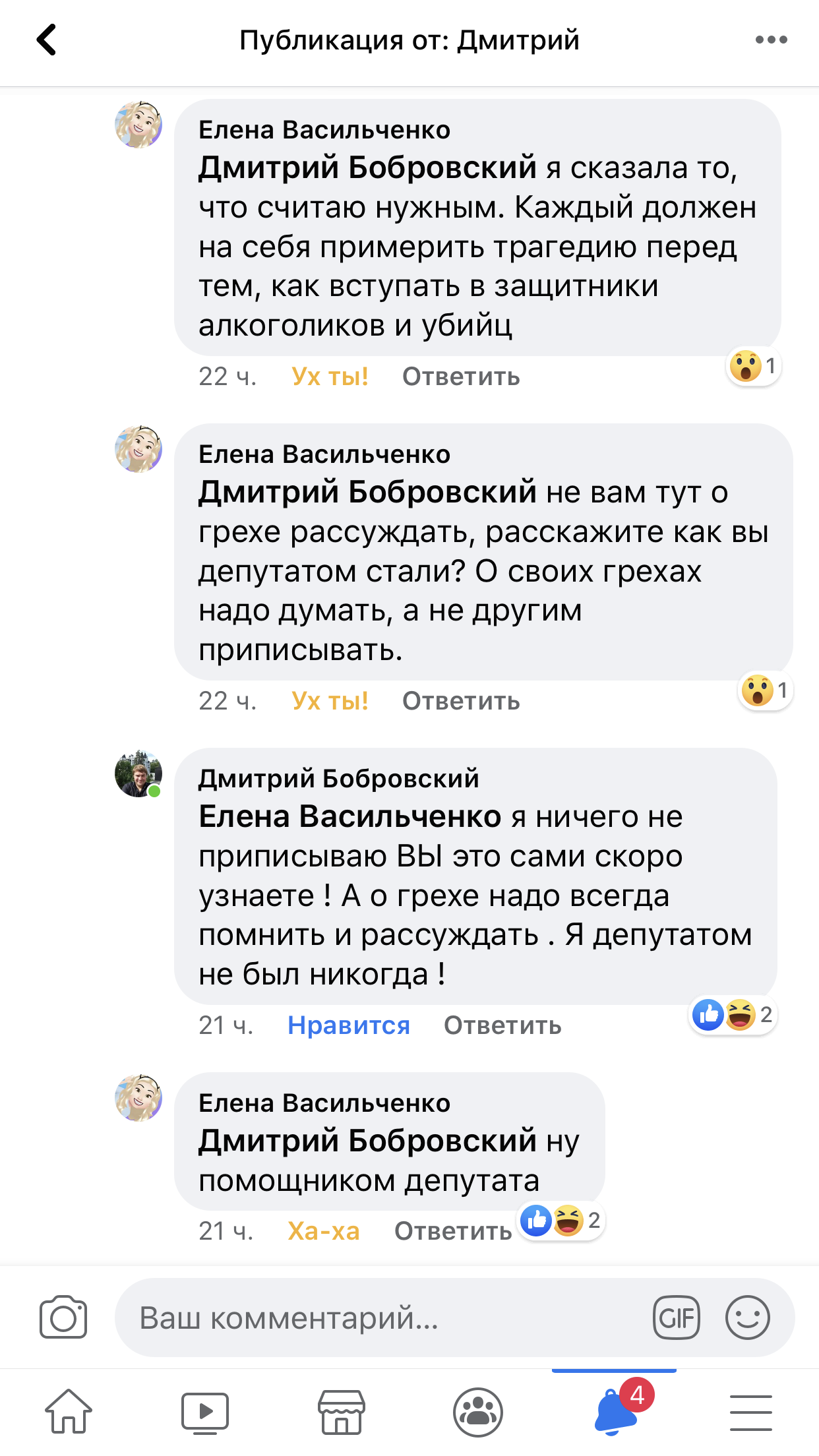Open the emoji smiley picker
The width and height of the screenshot is (819, 1456).
[x=747, y=1318]
